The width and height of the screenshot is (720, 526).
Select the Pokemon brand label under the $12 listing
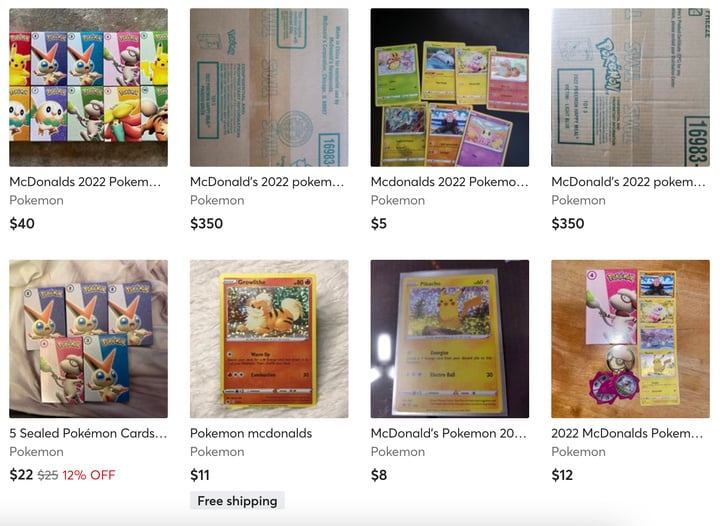tap(579, 452)
